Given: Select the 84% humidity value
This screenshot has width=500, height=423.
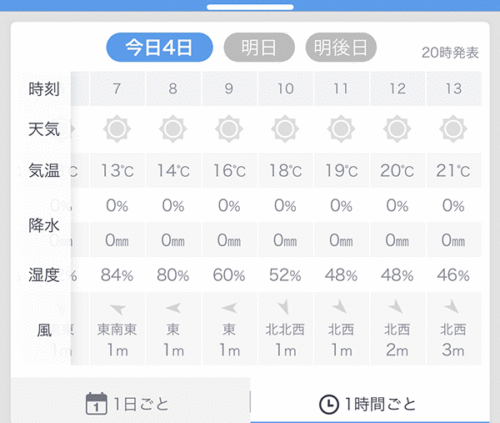Looking at the screenshot, I should (117, 275).
